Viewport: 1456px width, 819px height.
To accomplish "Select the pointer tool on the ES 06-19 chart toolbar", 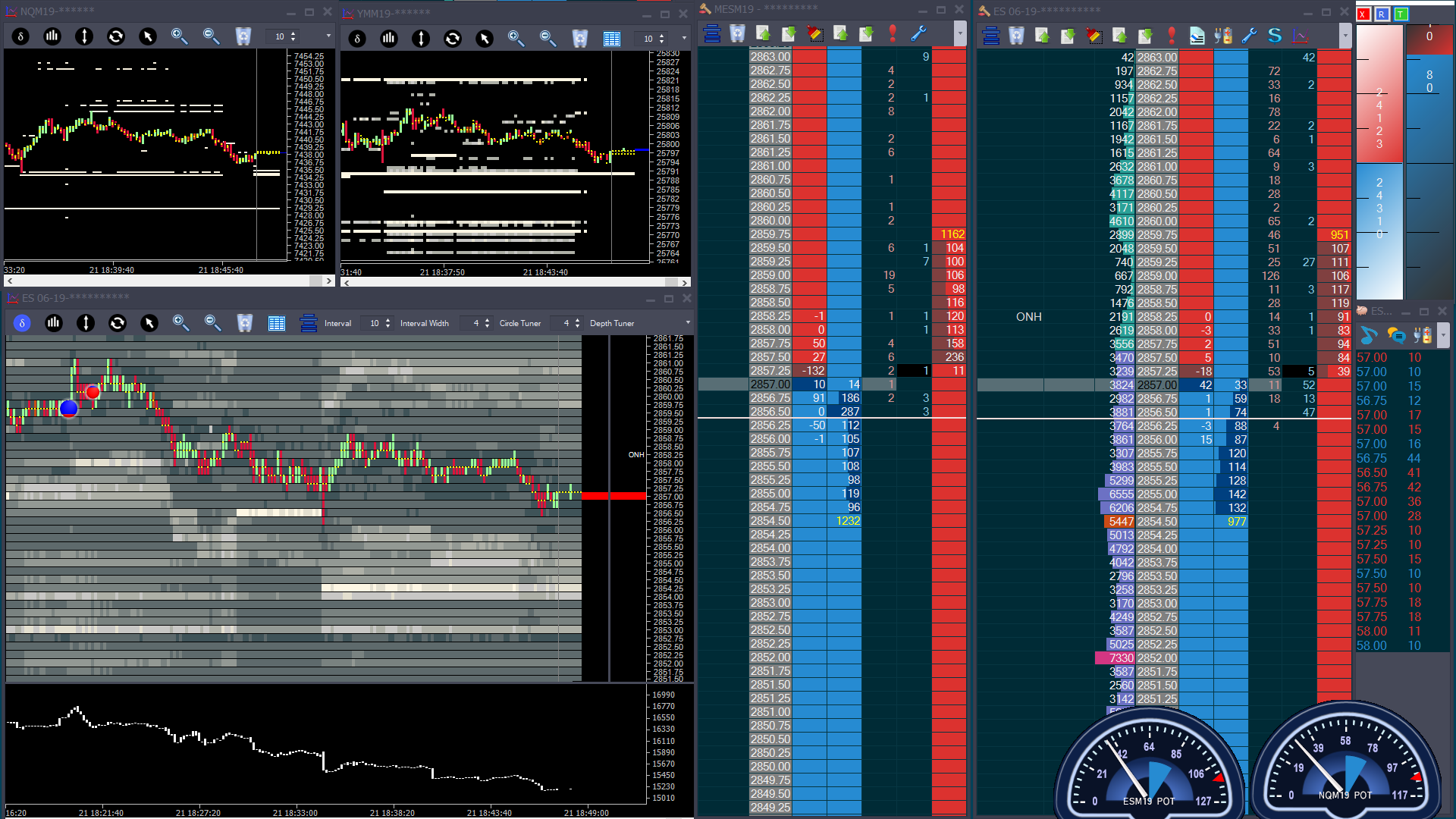I will coord(149,322).
